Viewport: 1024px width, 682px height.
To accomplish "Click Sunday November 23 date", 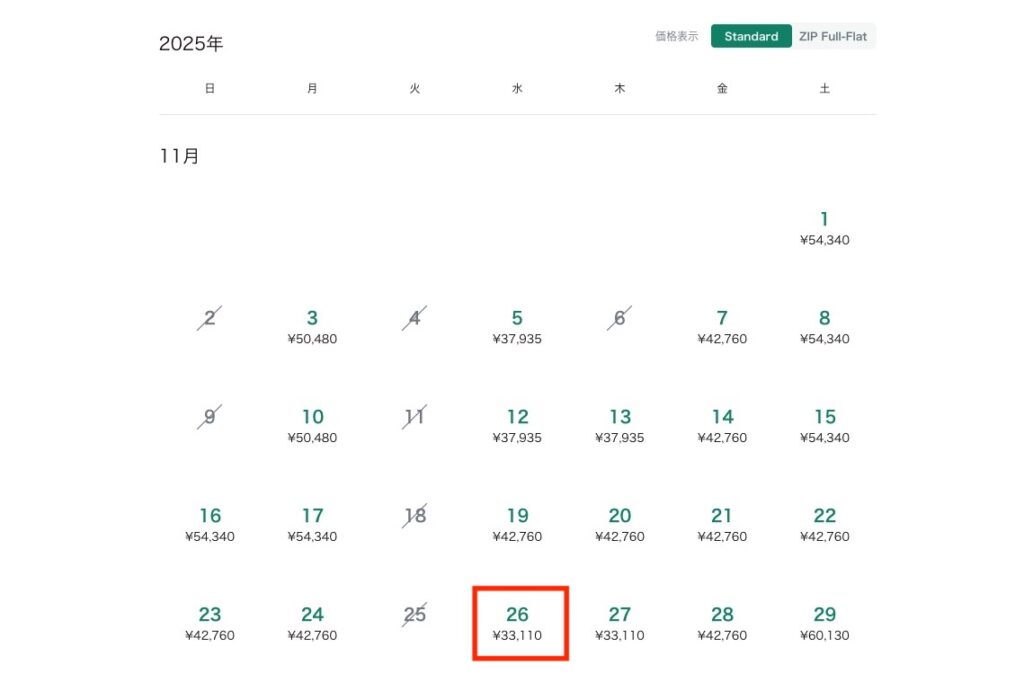I will pos(210,623).
